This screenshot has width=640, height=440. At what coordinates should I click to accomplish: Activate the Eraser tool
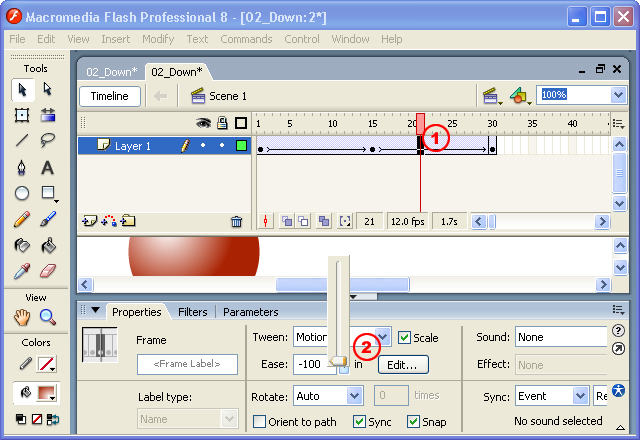pyautogui.click(x=47, y=271)
